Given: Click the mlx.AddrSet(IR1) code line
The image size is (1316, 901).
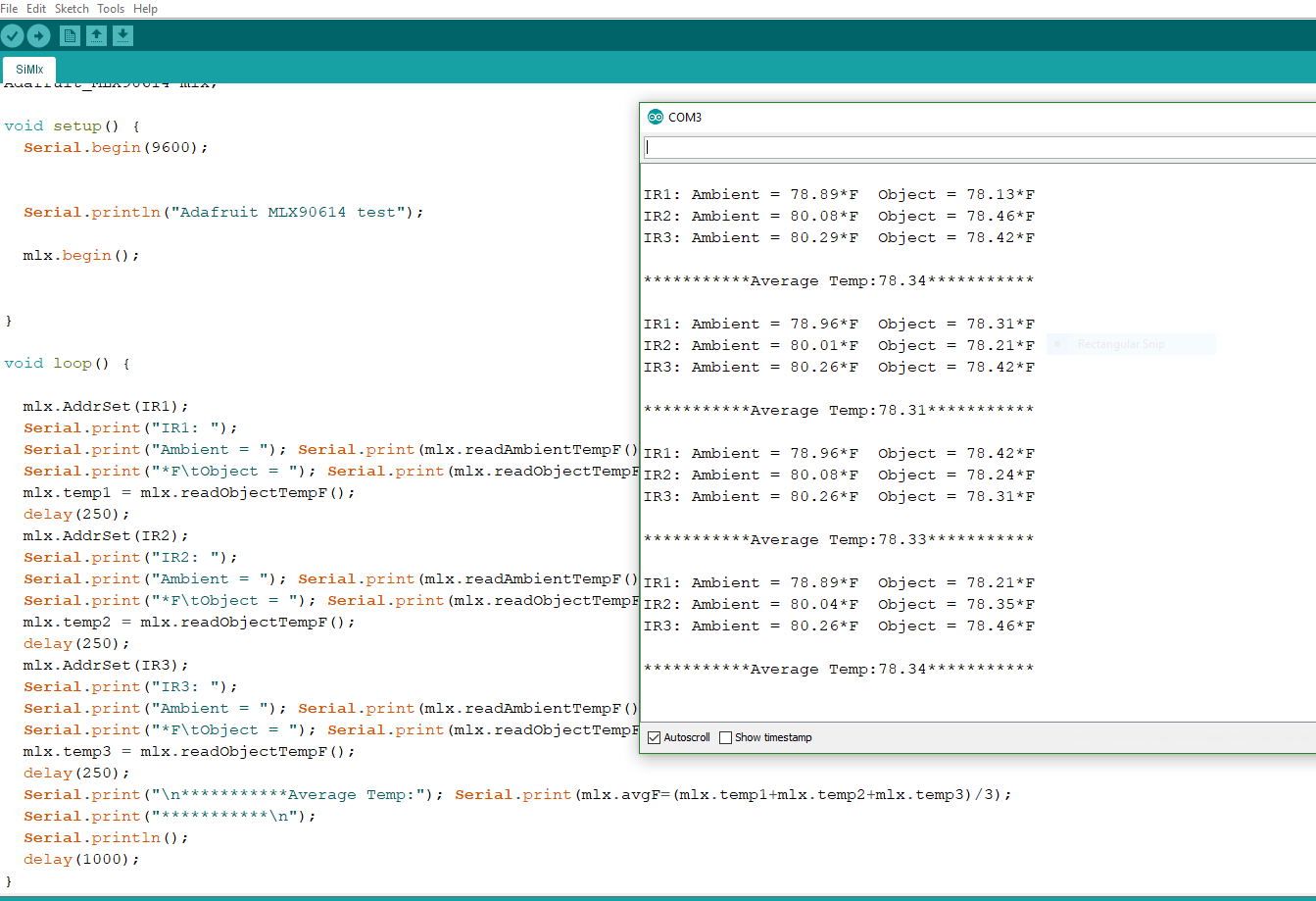Looking at the screenshot, I should click(106, 406).
